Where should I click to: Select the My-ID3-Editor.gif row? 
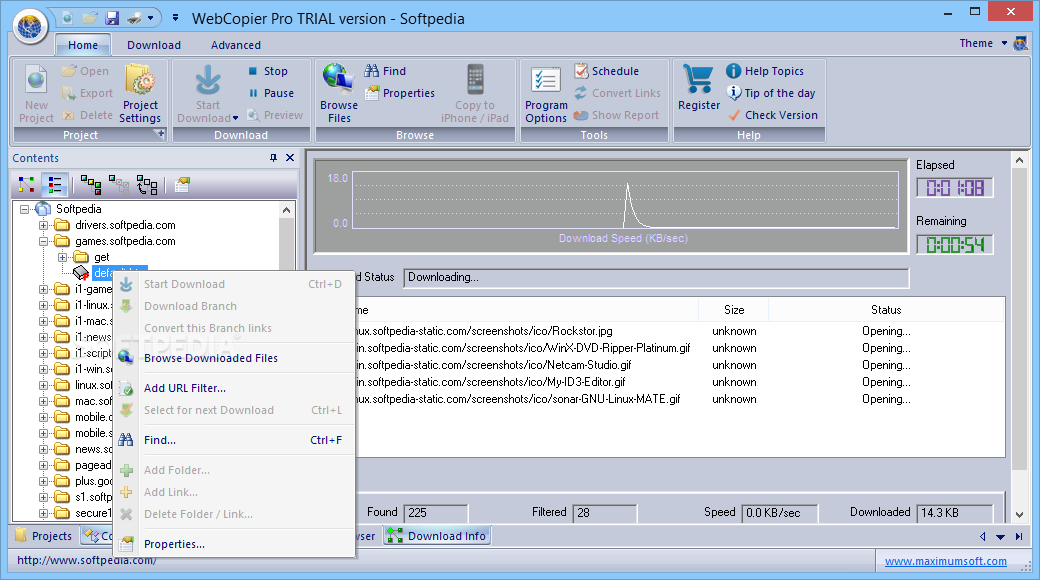click(679, 382)
